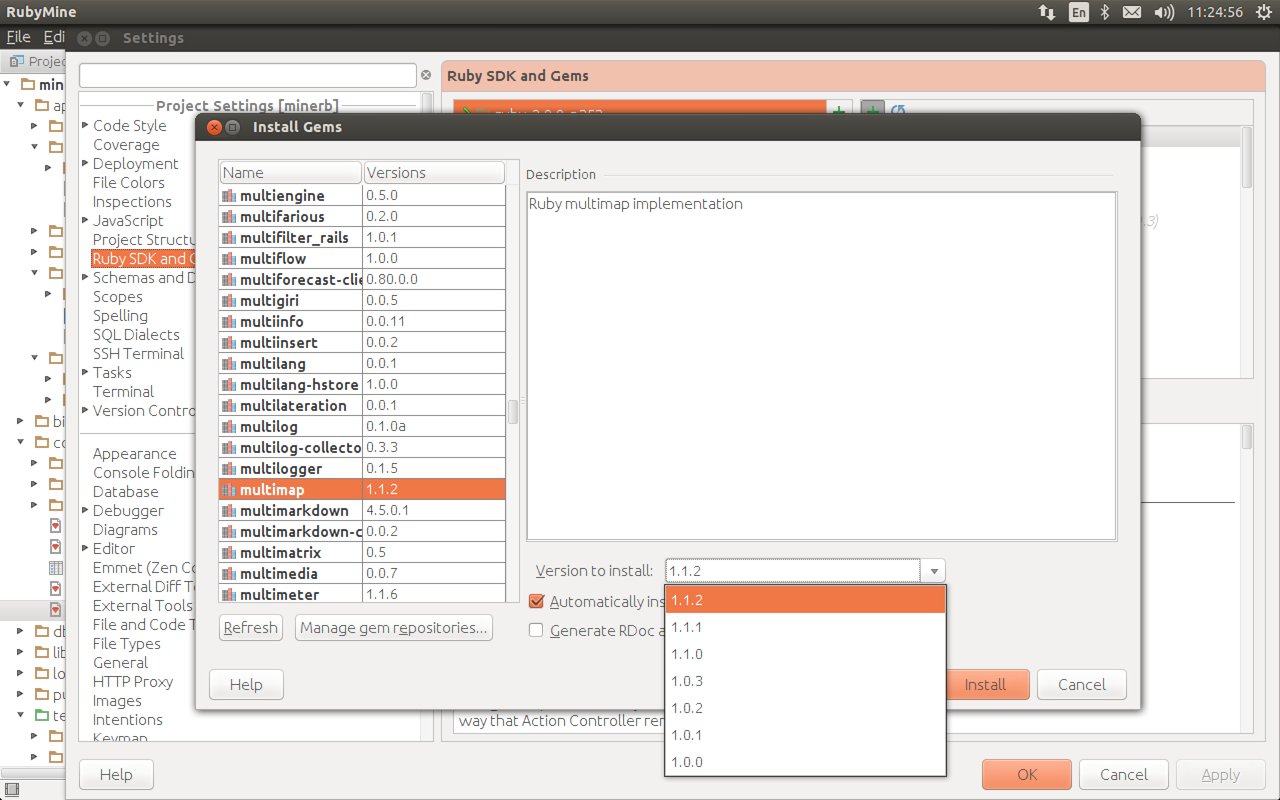Click the multimeter gem icon

point(229,595)
